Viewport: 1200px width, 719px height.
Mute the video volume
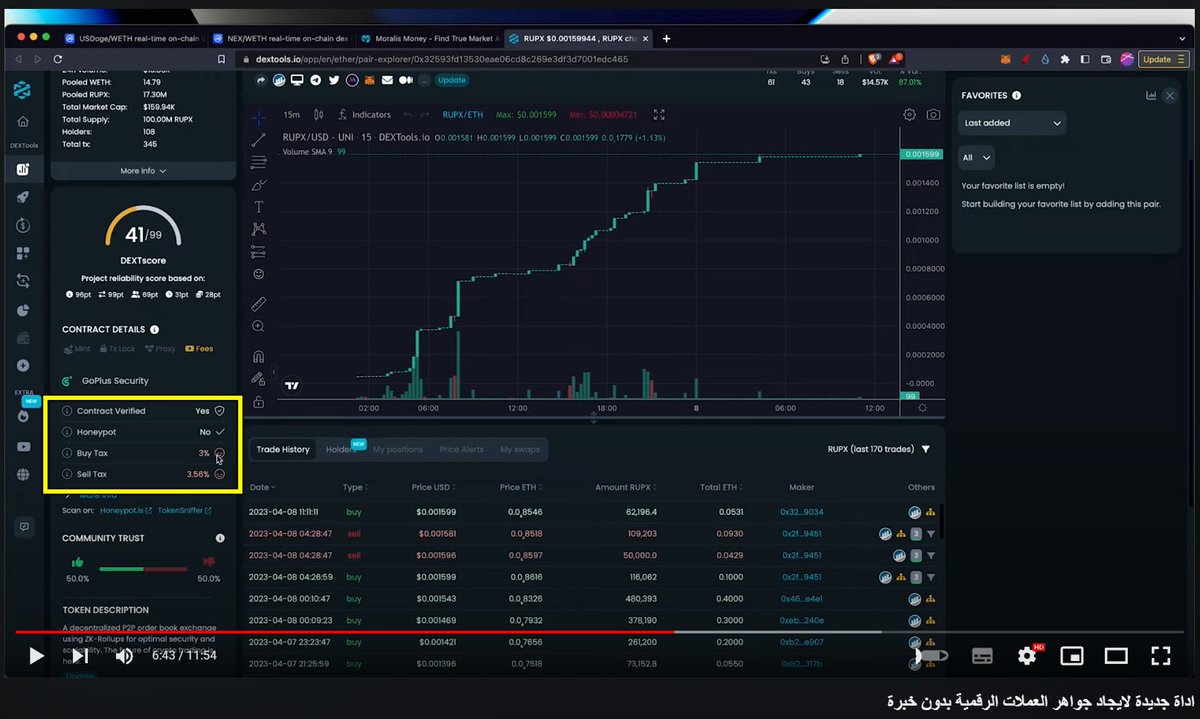tap(124, 656)
